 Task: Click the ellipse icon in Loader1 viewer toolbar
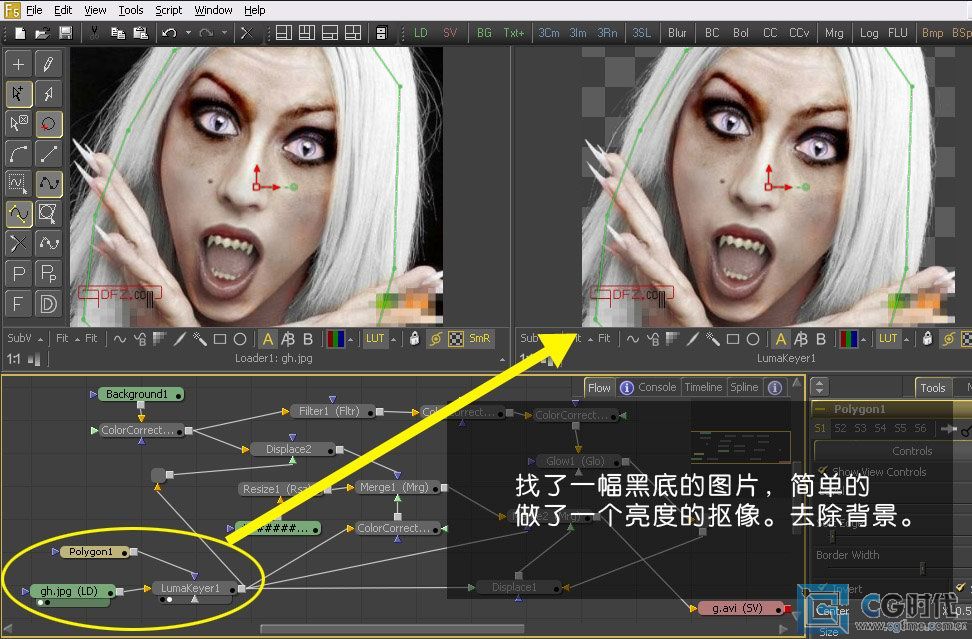240,339
